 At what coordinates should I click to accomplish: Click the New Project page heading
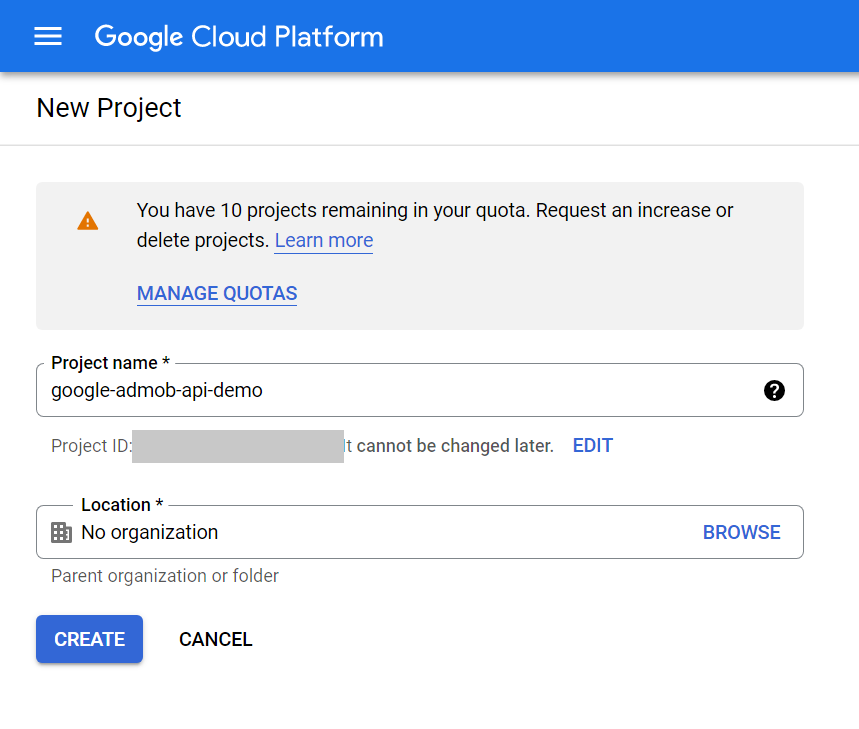coord(108,108)
